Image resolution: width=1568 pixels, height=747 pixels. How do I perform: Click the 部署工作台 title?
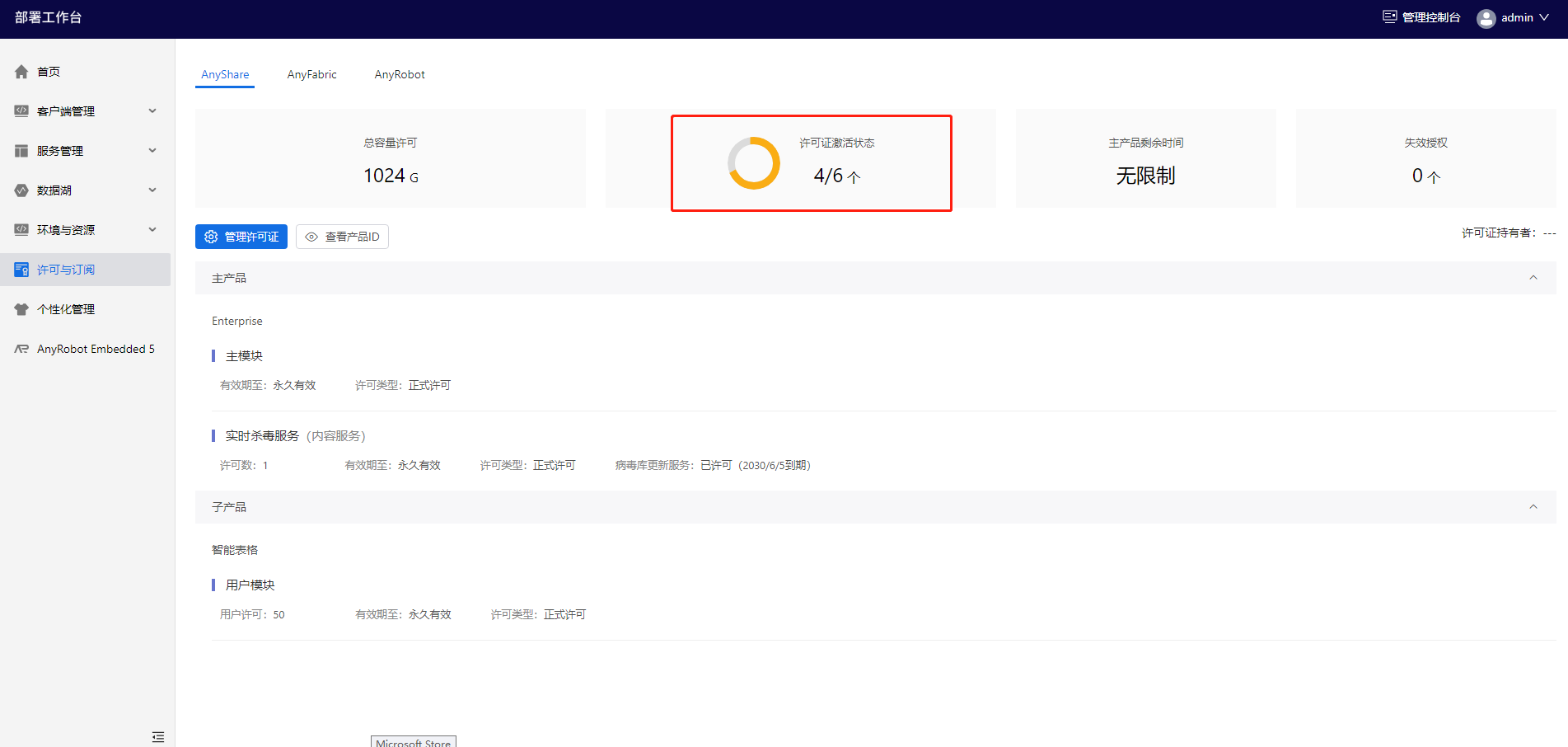coord(48,17)
